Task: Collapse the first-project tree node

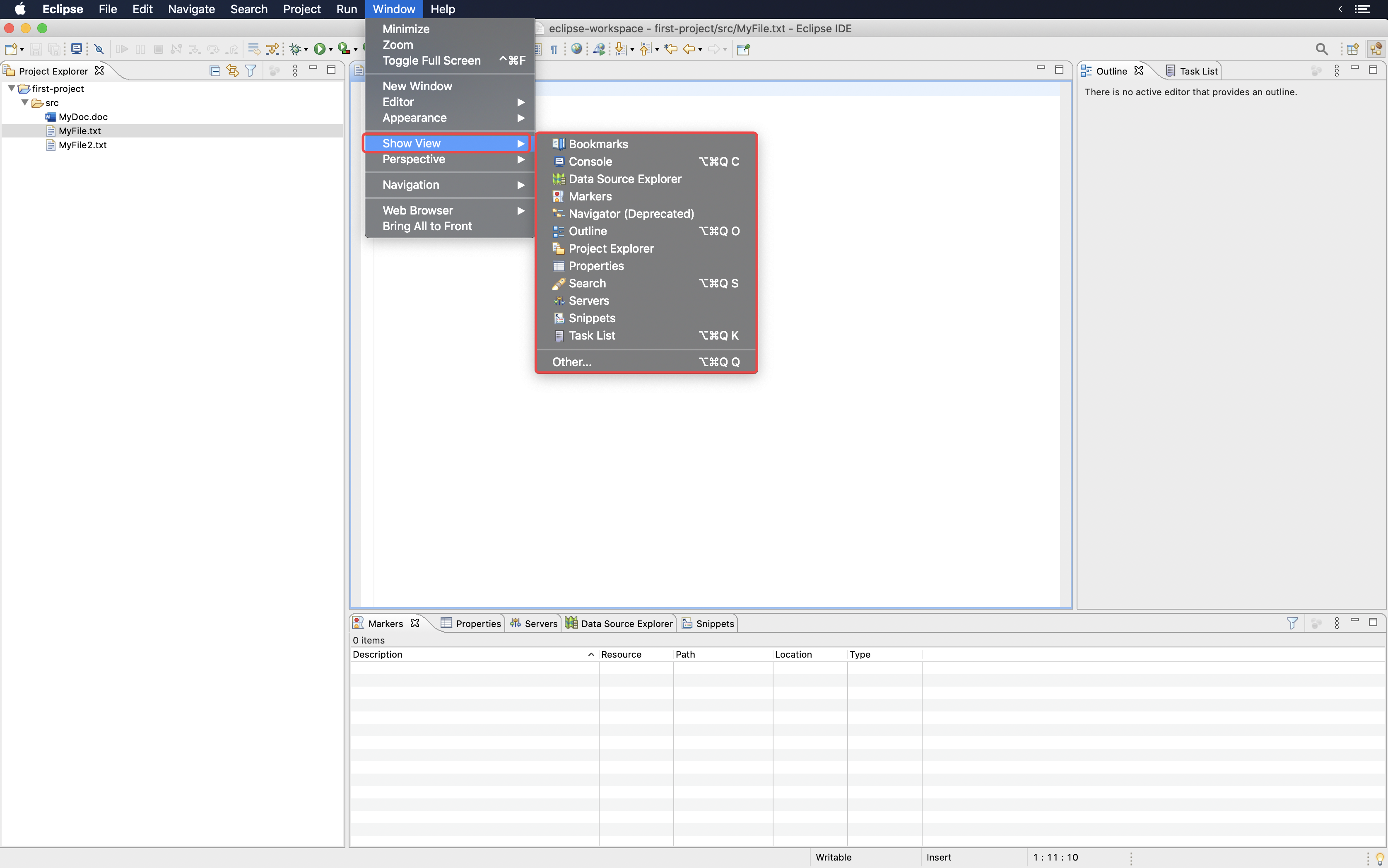Action: [12, 88]
